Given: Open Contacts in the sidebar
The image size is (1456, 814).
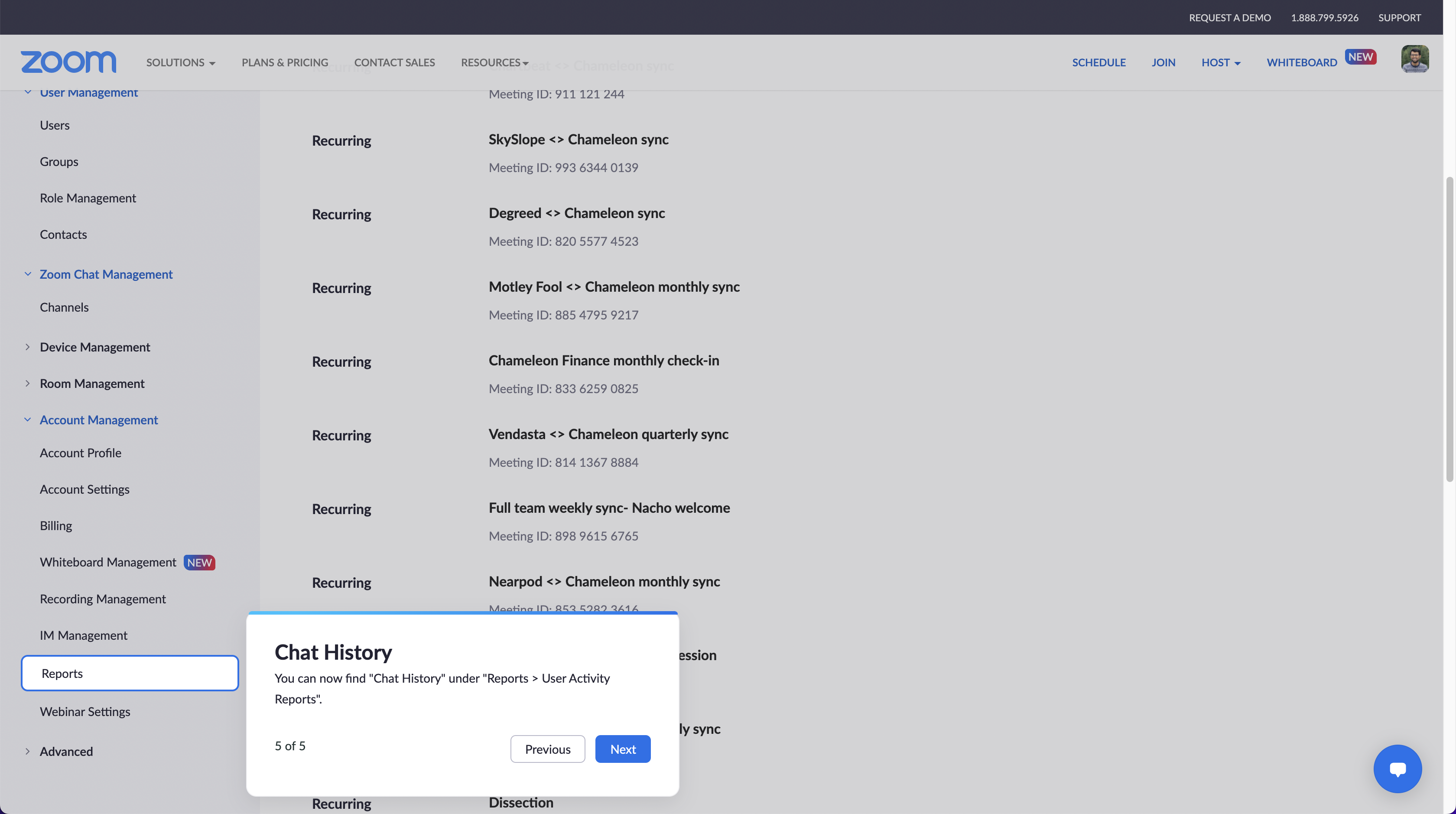Looking at the screenshot, I should click(63, 234).
